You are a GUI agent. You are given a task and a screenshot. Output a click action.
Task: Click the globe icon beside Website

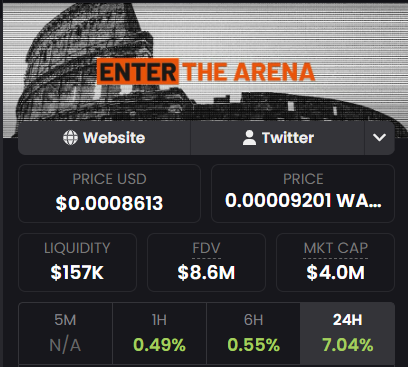pos(70,138)
